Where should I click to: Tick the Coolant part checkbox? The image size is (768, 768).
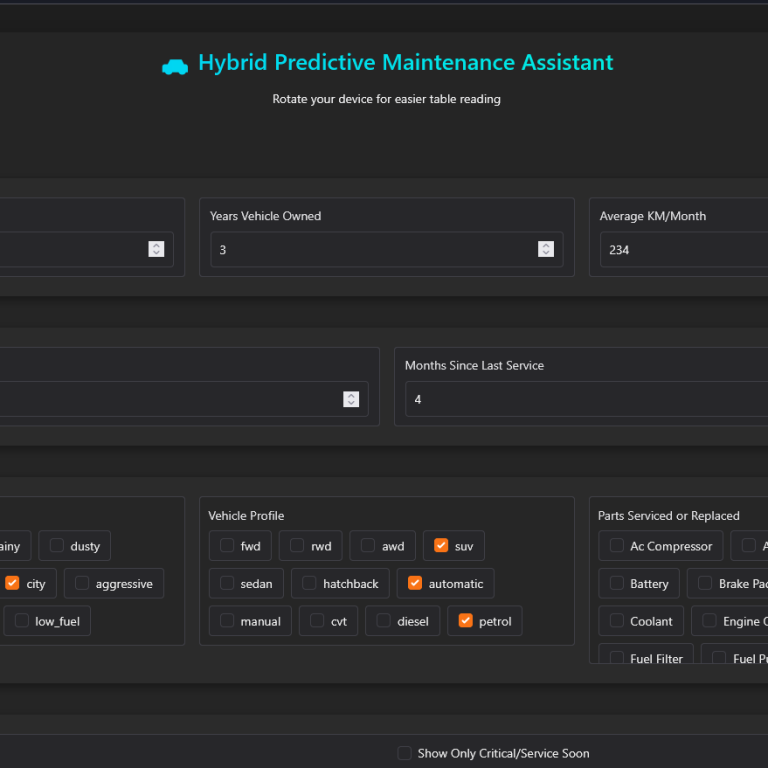pos(617,621)
